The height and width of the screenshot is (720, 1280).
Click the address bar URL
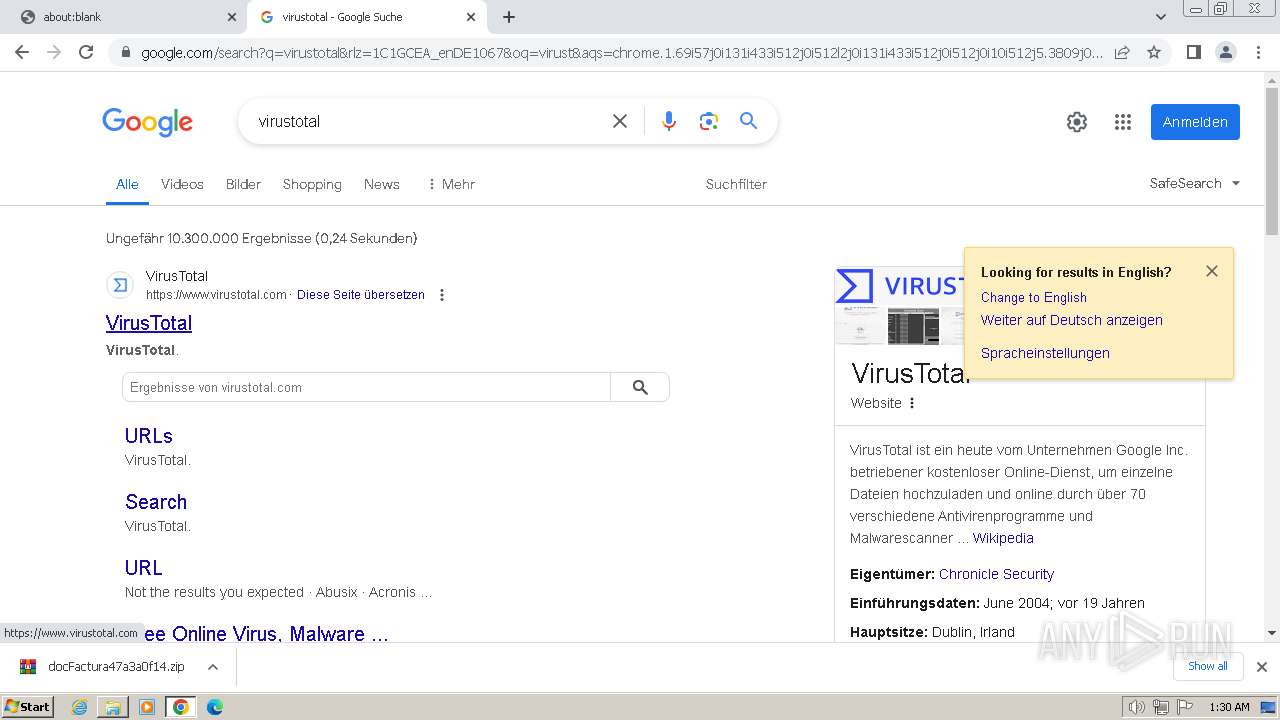[620, 52]
